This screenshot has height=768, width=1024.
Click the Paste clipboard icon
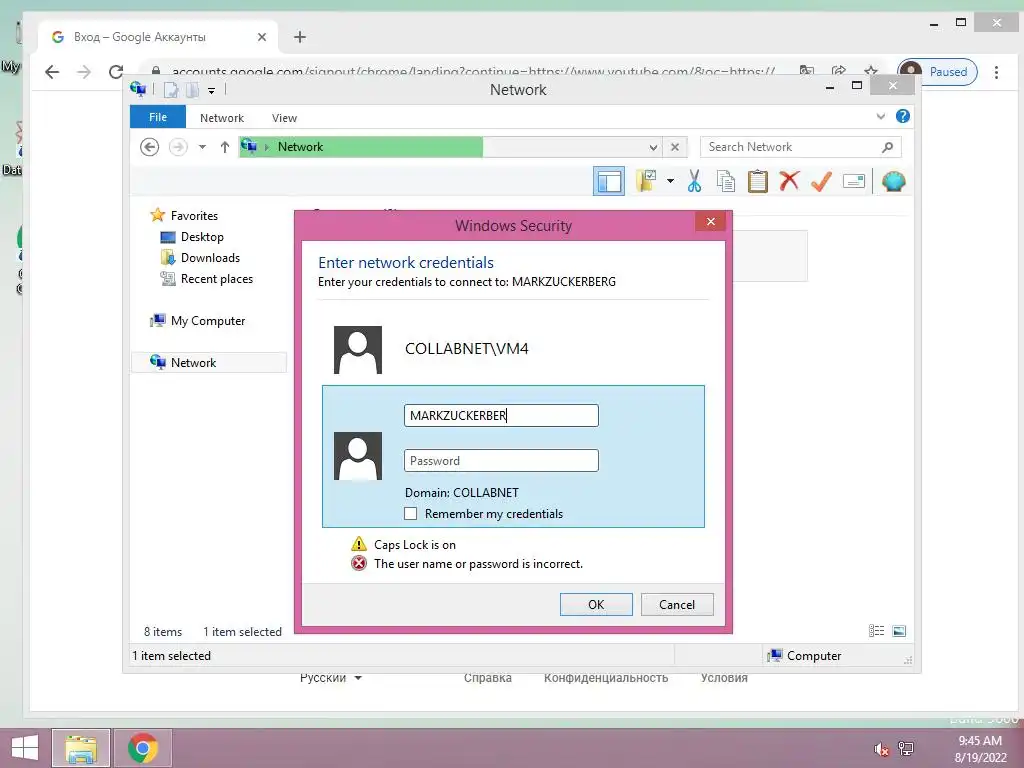pos(758,181)
